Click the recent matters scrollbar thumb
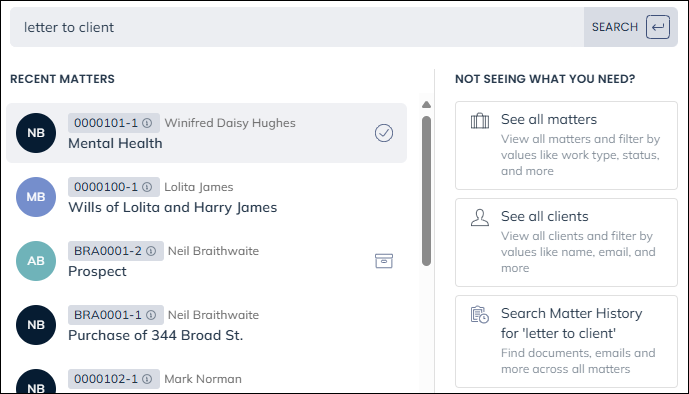689x394 pixels. point(426,191)
